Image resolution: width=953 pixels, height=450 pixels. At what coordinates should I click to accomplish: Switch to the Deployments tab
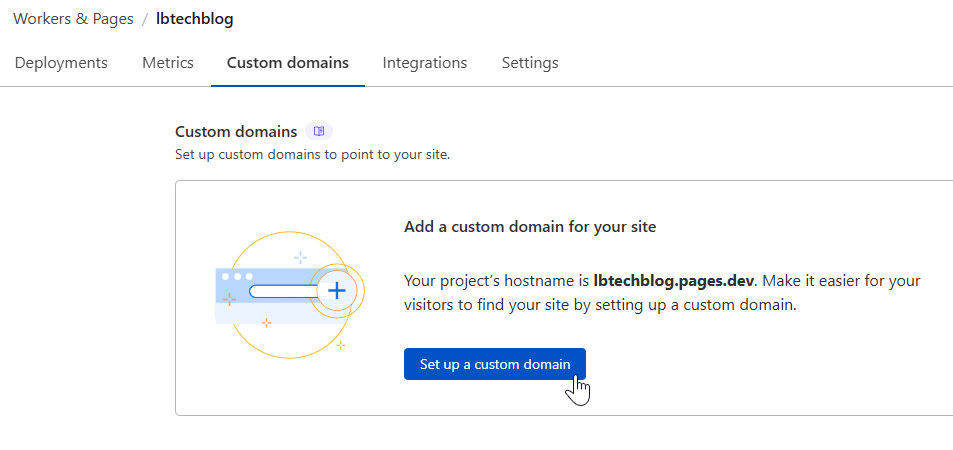(61, 63)
